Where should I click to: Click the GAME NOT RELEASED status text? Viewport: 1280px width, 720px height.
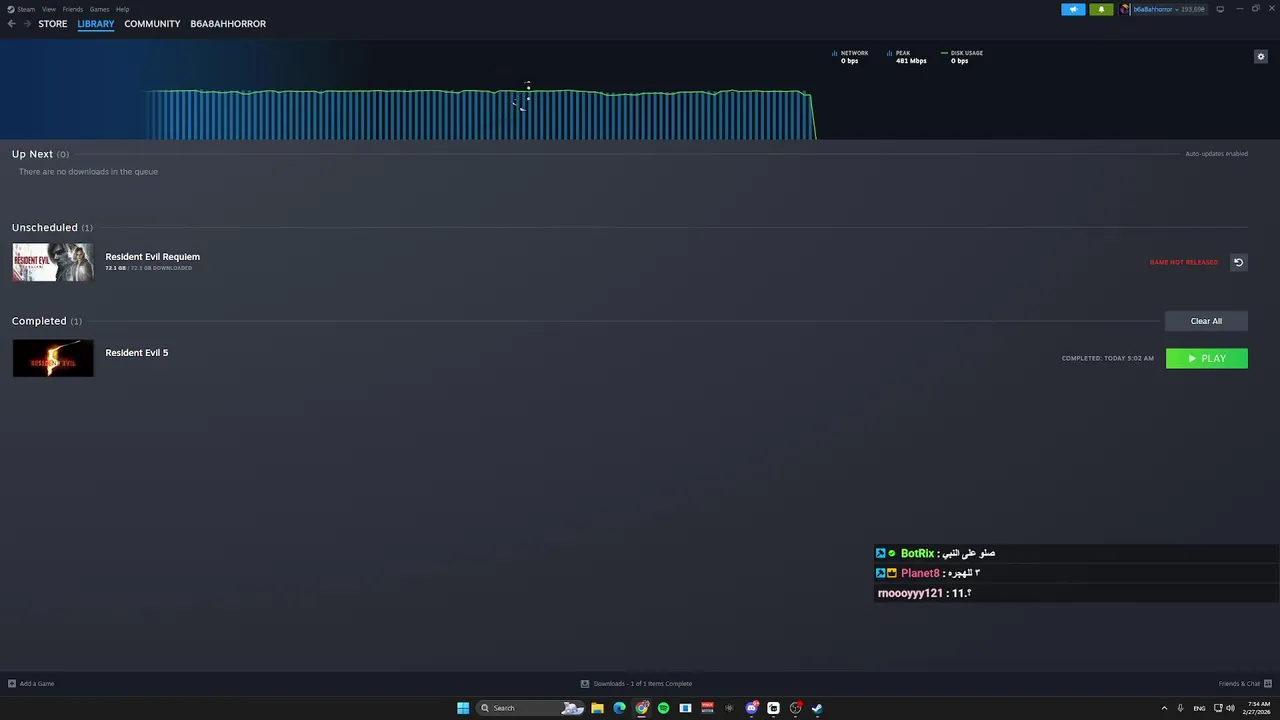(x=1184, y=262)
